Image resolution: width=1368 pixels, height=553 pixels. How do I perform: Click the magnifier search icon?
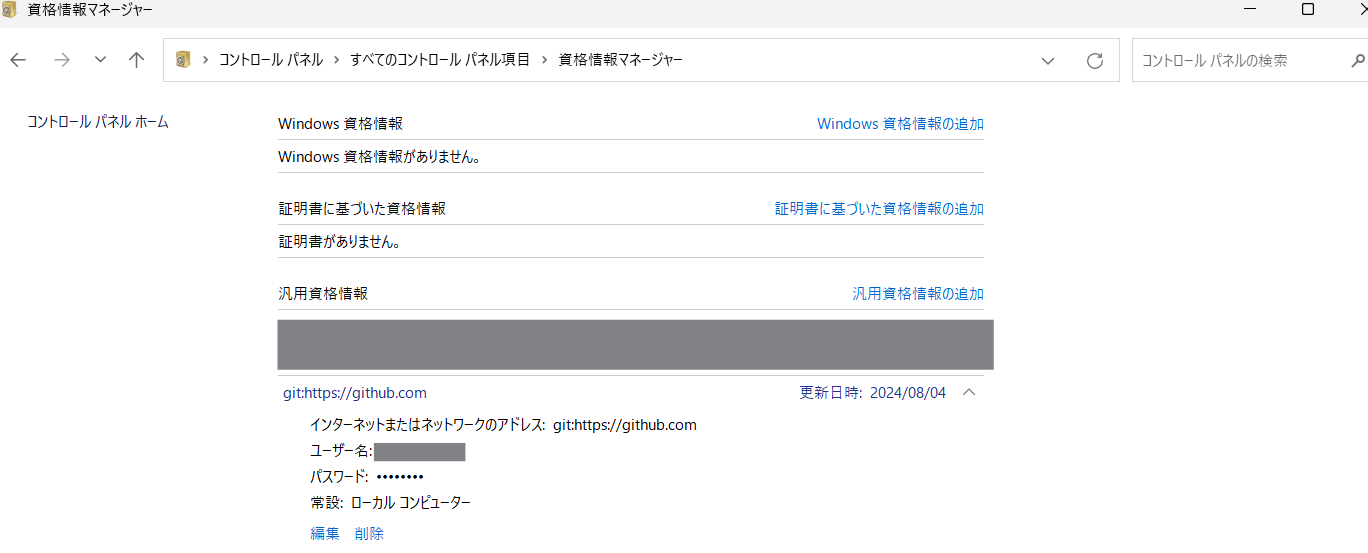pyautogui.click(x=1357, y=61)
